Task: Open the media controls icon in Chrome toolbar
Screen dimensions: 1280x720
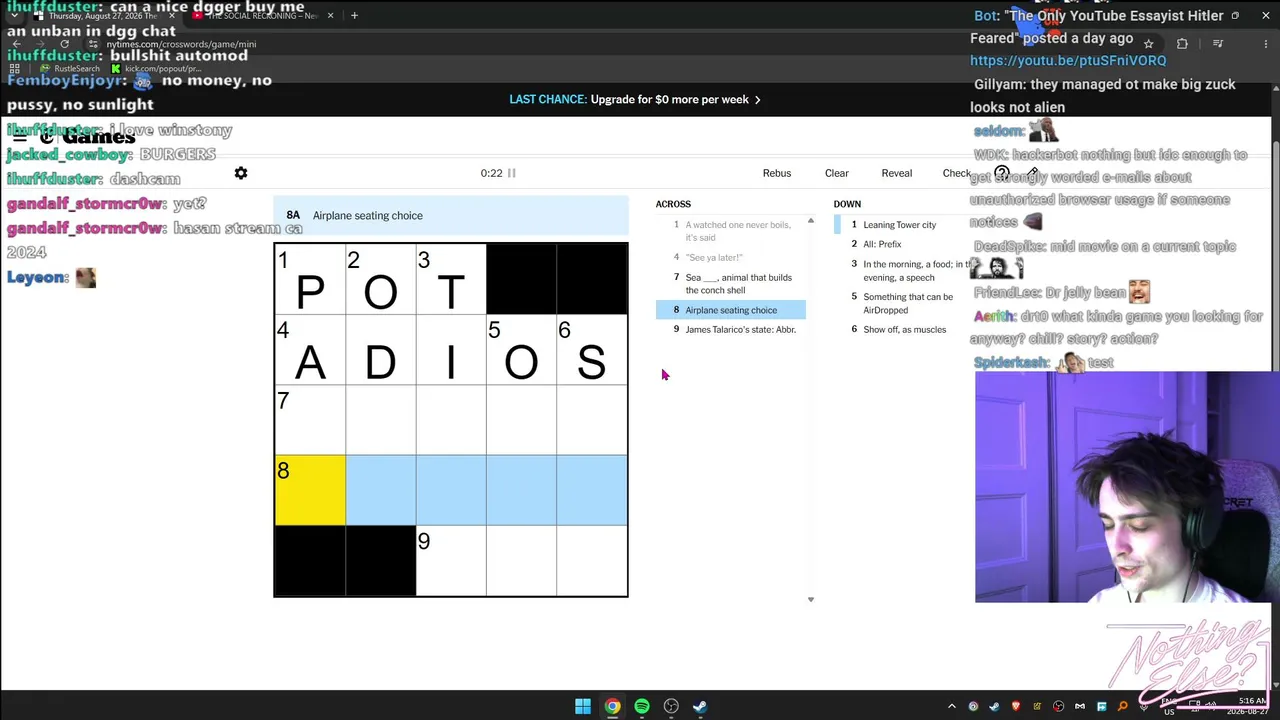Action: 1217,44
